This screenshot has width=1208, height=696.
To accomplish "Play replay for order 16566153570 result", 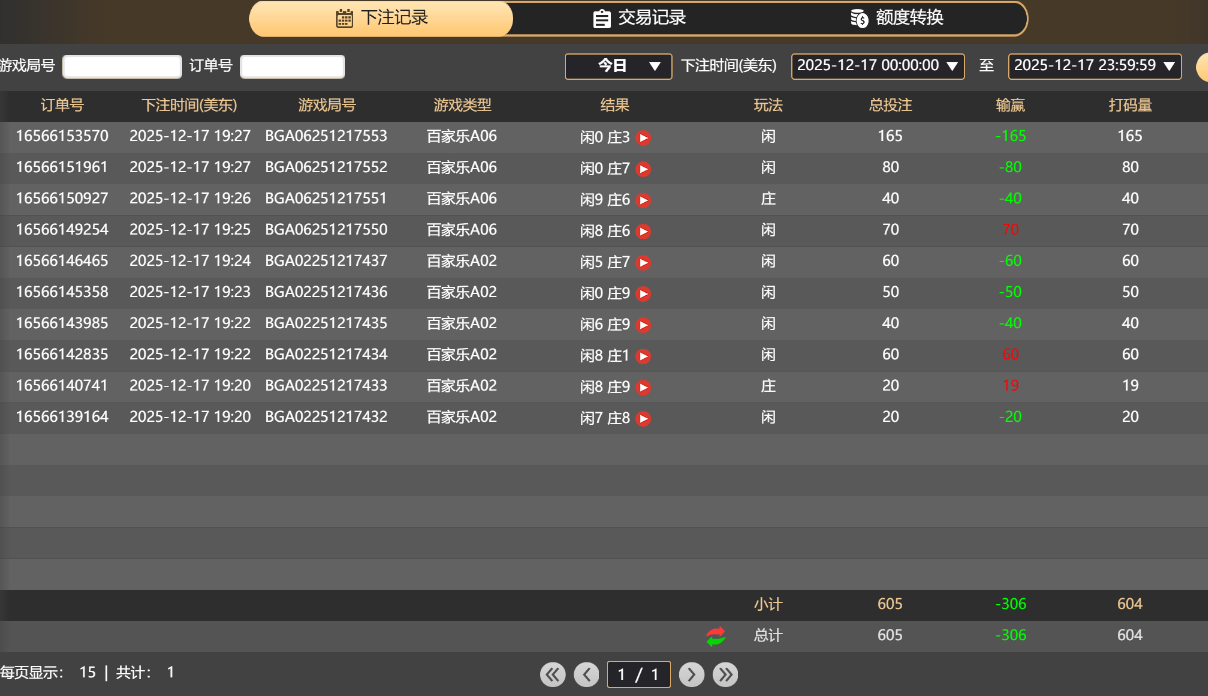I will coord(644,138).
